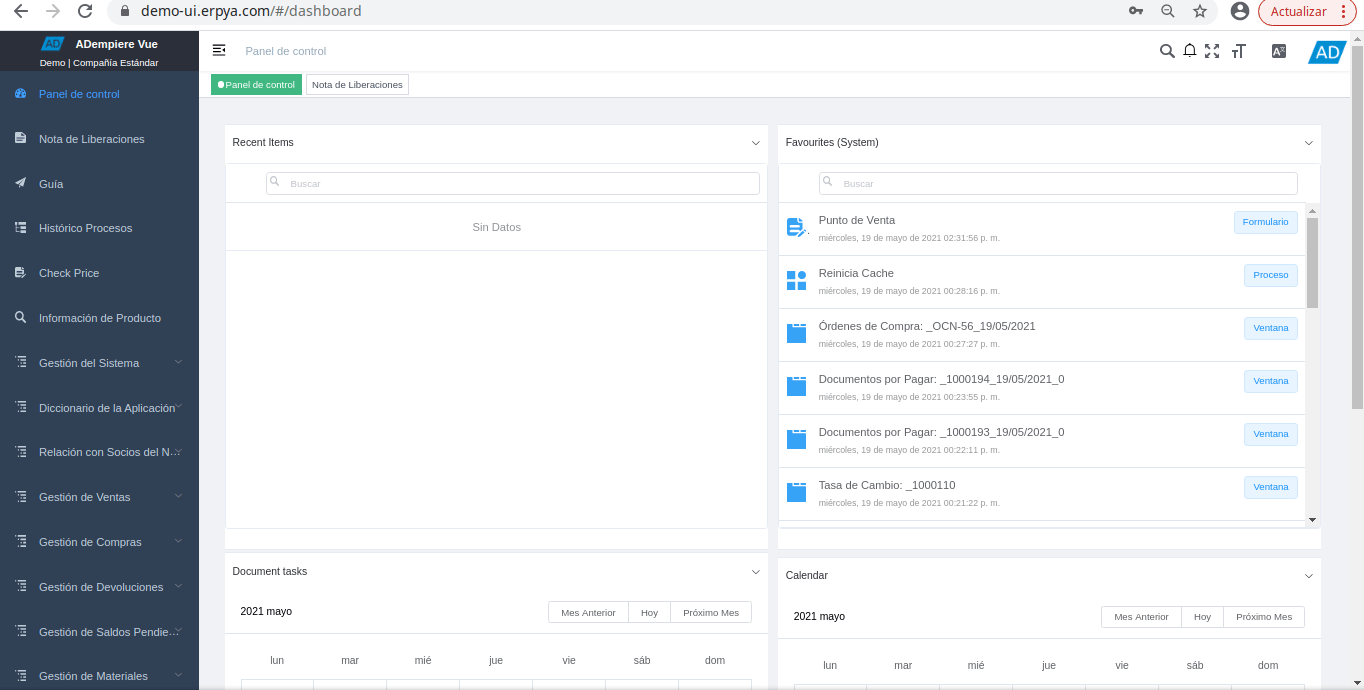Open Histórico Procesos in sidebar

85,228
